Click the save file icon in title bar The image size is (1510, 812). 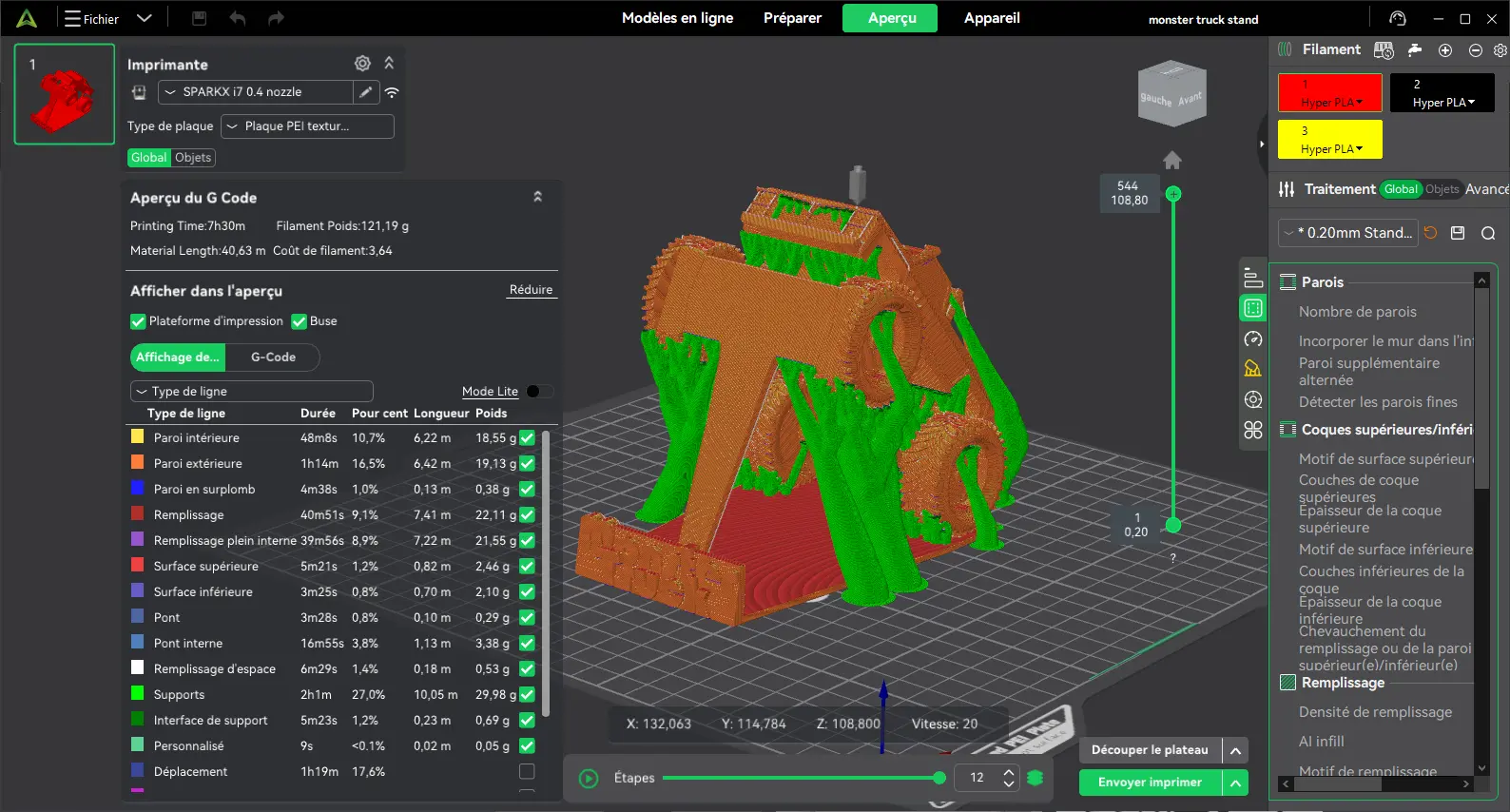click(x=199, y=18)
